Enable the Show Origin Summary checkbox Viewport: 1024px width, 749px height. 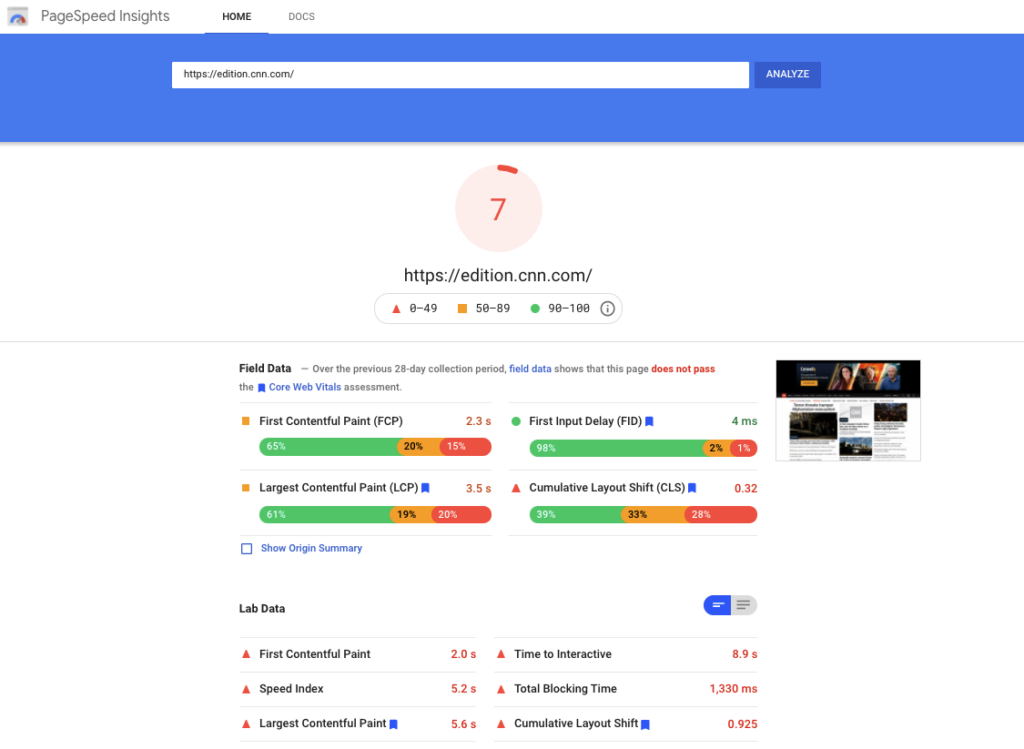click(x=246, y=549)
